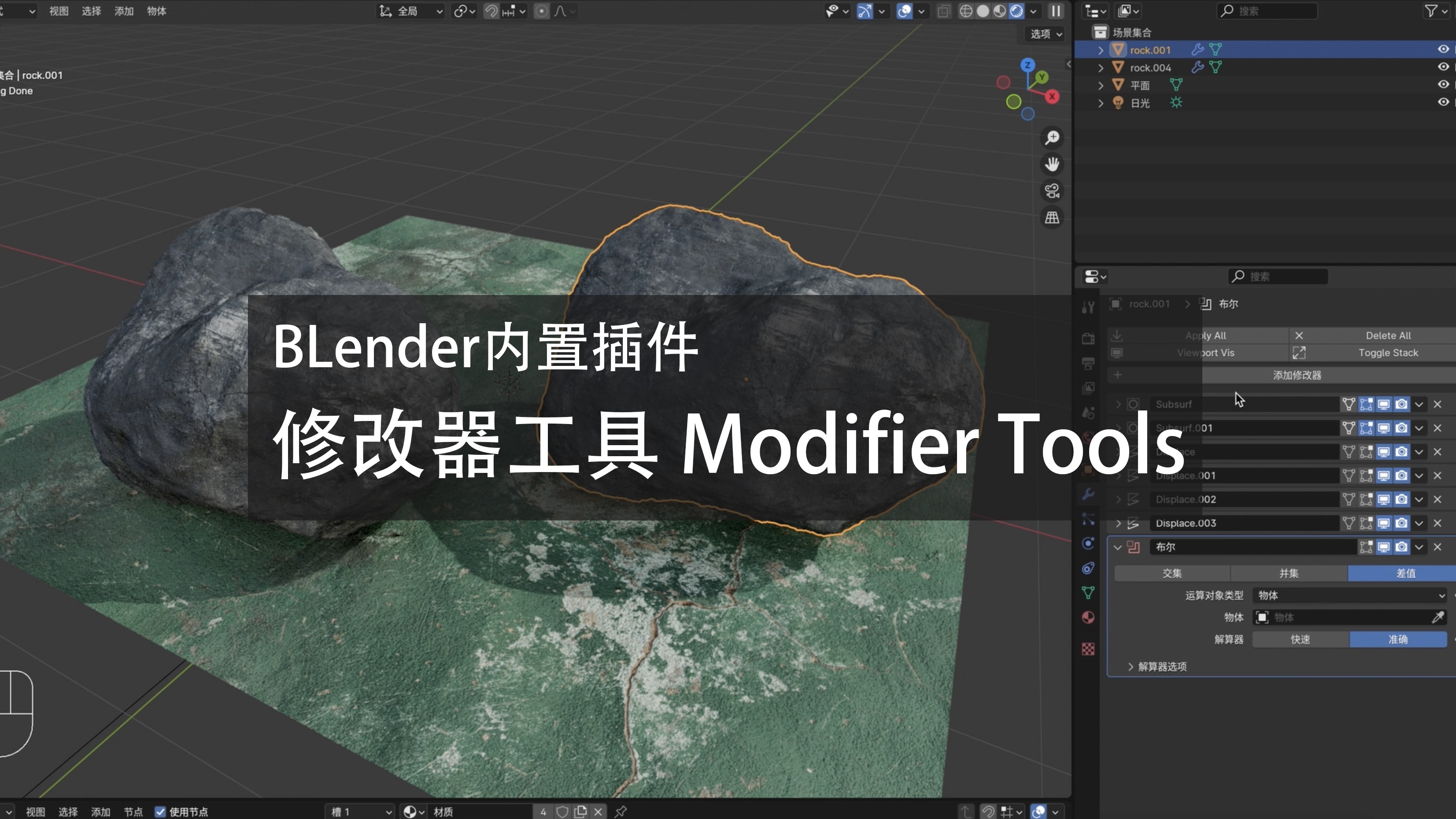Screen dimensions: 1456x819
Task: Open the Render Properties tab
Action: click(x=1088, y=339)
